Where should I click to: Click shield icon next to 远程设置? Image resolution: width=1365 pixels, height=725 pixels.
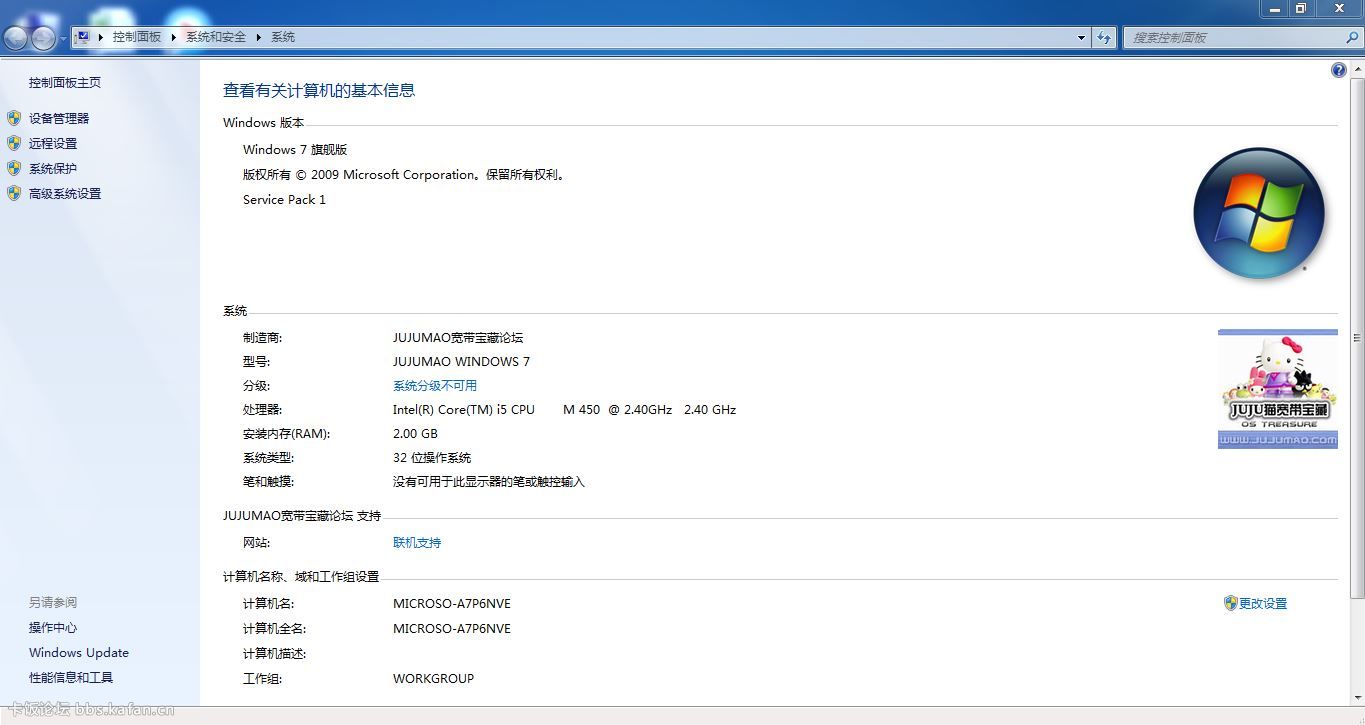(x=14, y=143)
